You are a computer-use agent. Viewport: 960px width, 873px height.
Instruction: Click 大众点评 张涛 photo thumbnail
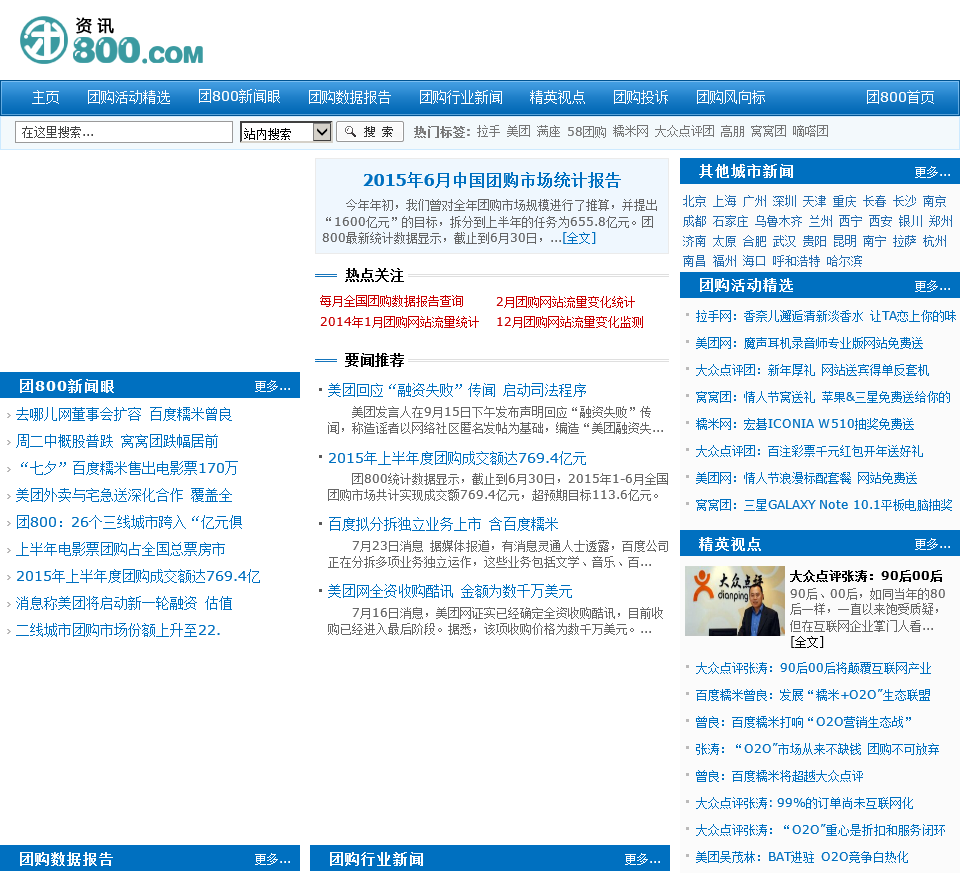pos(735,601)
